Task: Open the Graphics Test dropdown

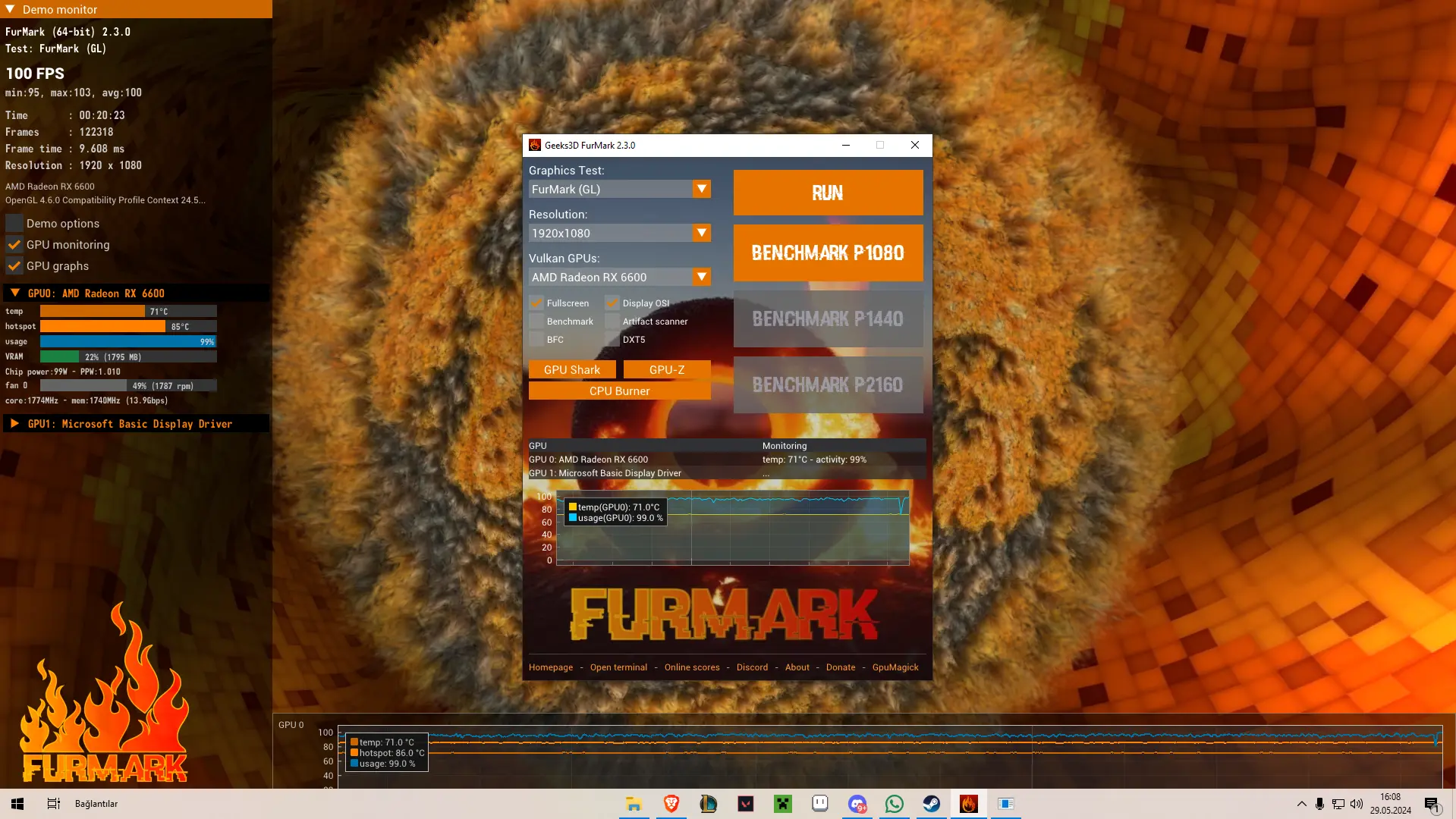Action: point(619,189)
